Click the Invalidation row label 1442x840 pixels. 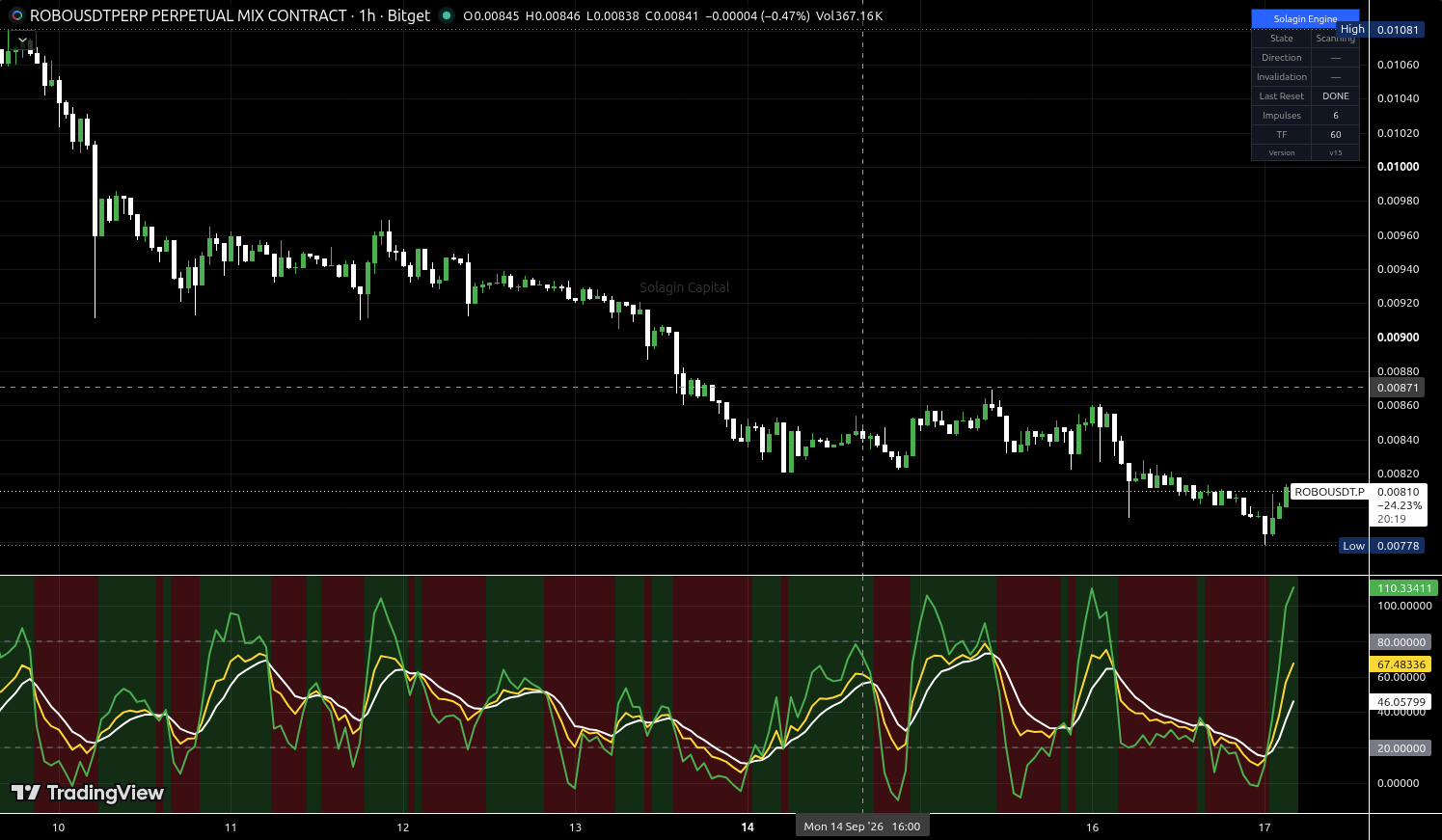coord(1282,77)
